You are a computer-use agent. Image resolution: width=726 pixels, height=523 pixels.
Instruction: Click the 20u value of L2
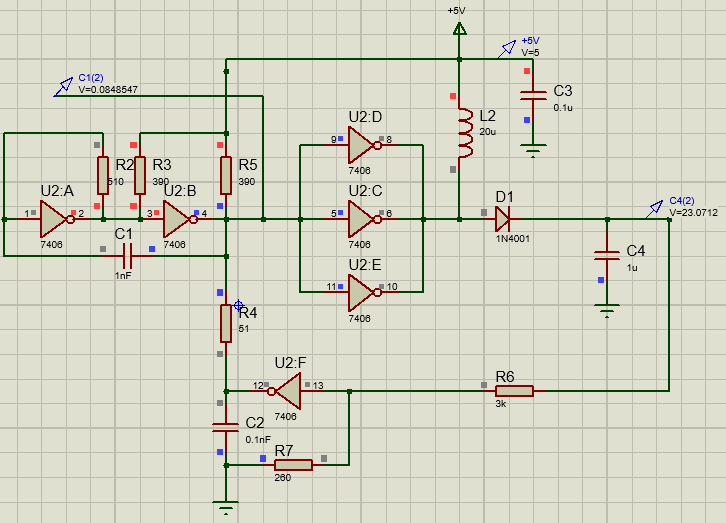point(488,132)
